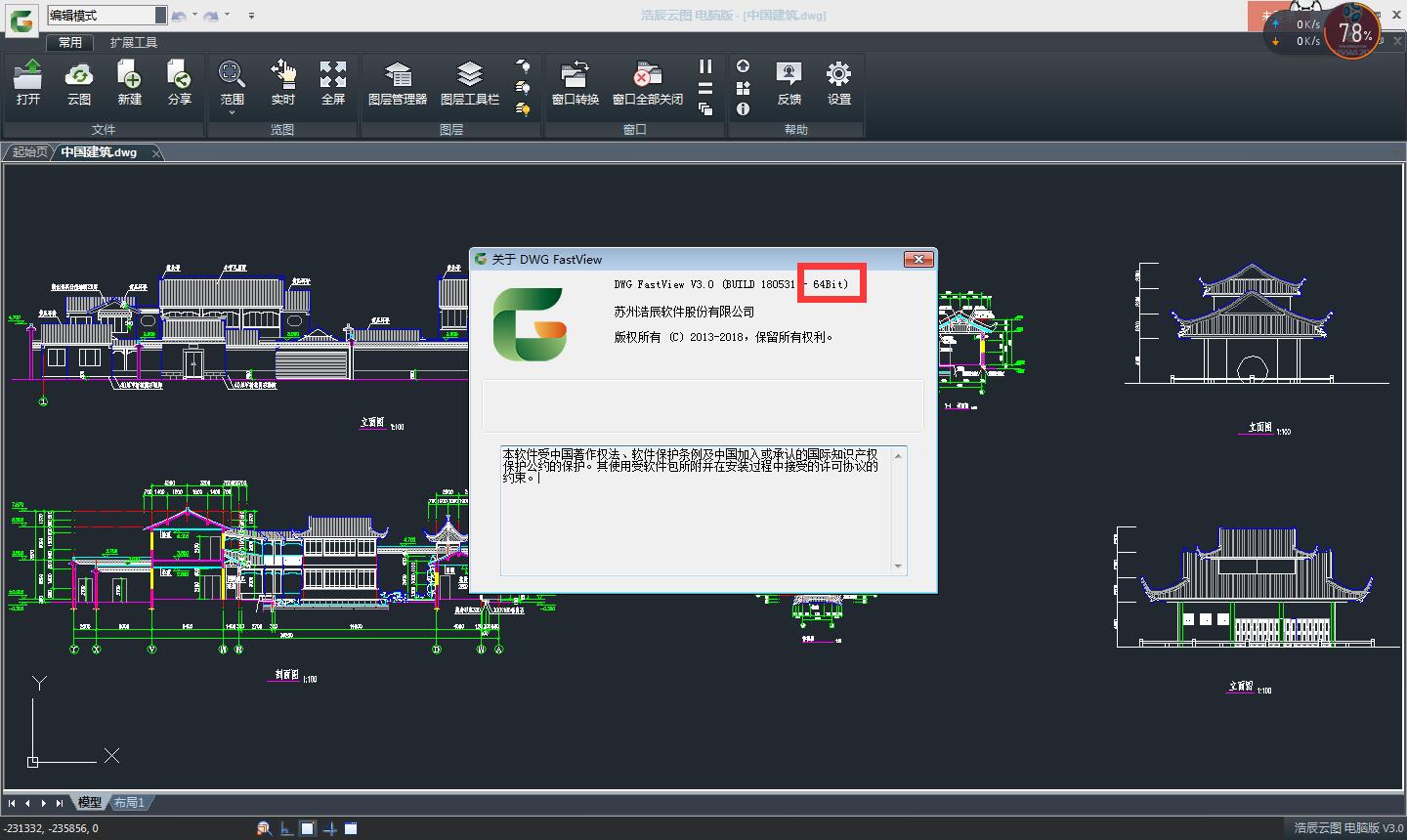The image size is (1407, 840).
Task: Create a drawing with the 新建 icon
Action: (x=129, y=83)
